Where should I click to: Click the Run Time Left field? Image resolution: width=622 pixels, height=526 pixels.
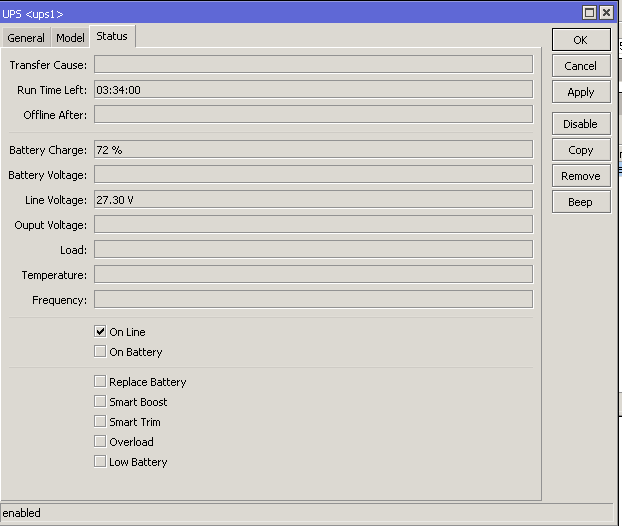pyautogui.click(x=313, y=90)
